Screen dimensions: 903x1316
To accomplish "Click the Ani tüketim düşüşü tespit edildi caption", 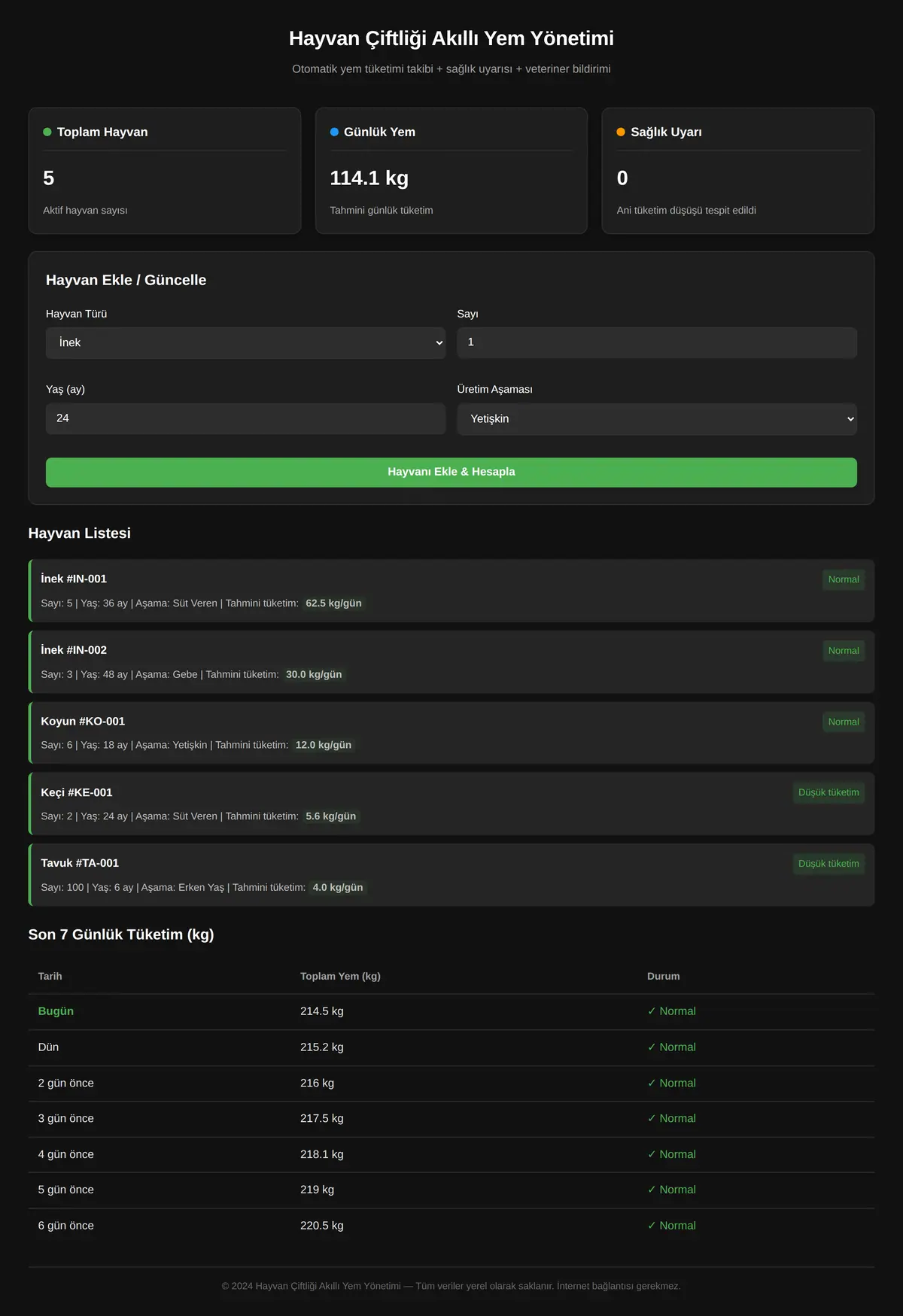I will [x=686, y=211].
